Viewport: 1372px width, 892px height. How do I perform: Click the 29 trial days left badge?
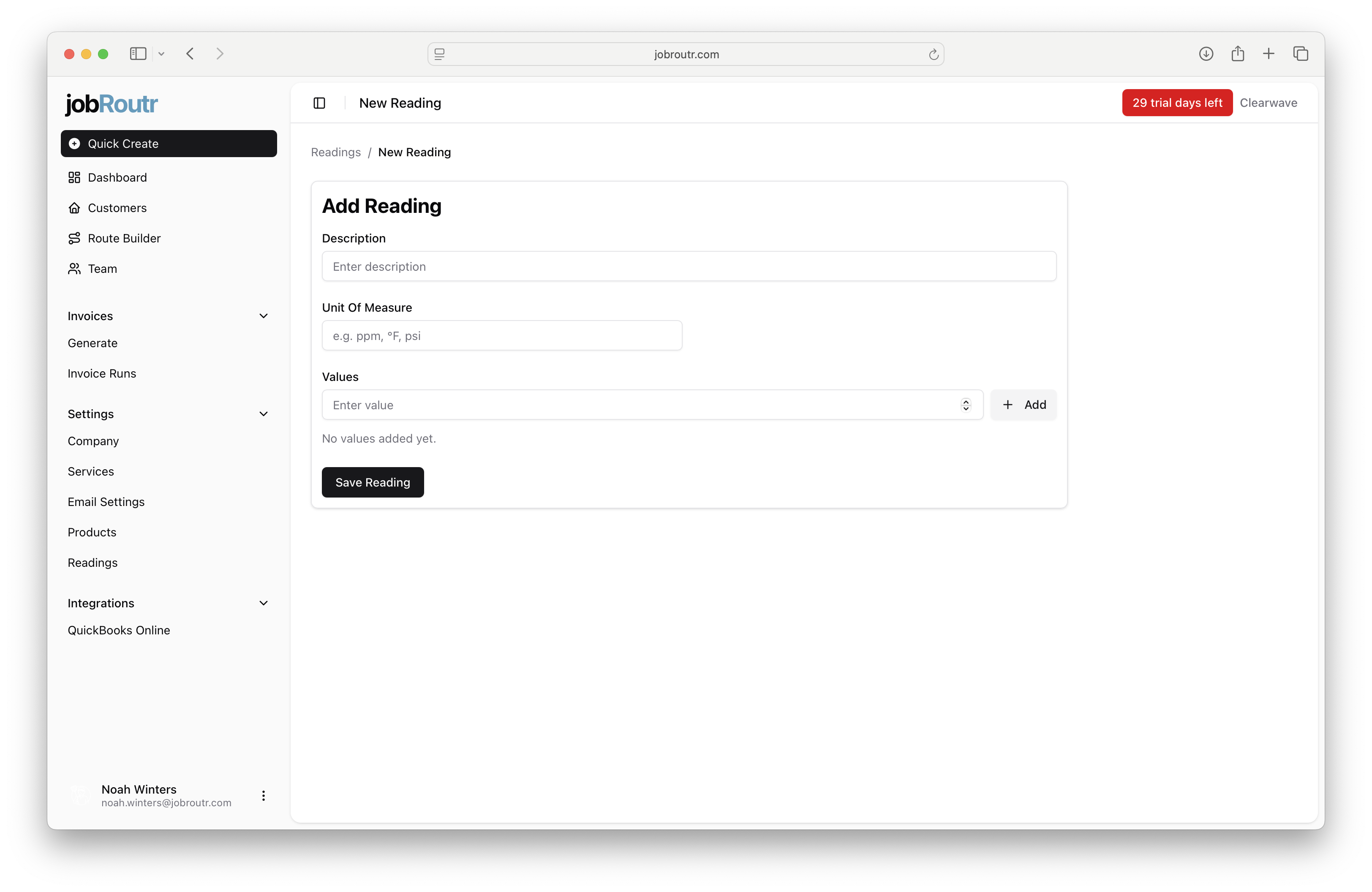[1176, 103]
